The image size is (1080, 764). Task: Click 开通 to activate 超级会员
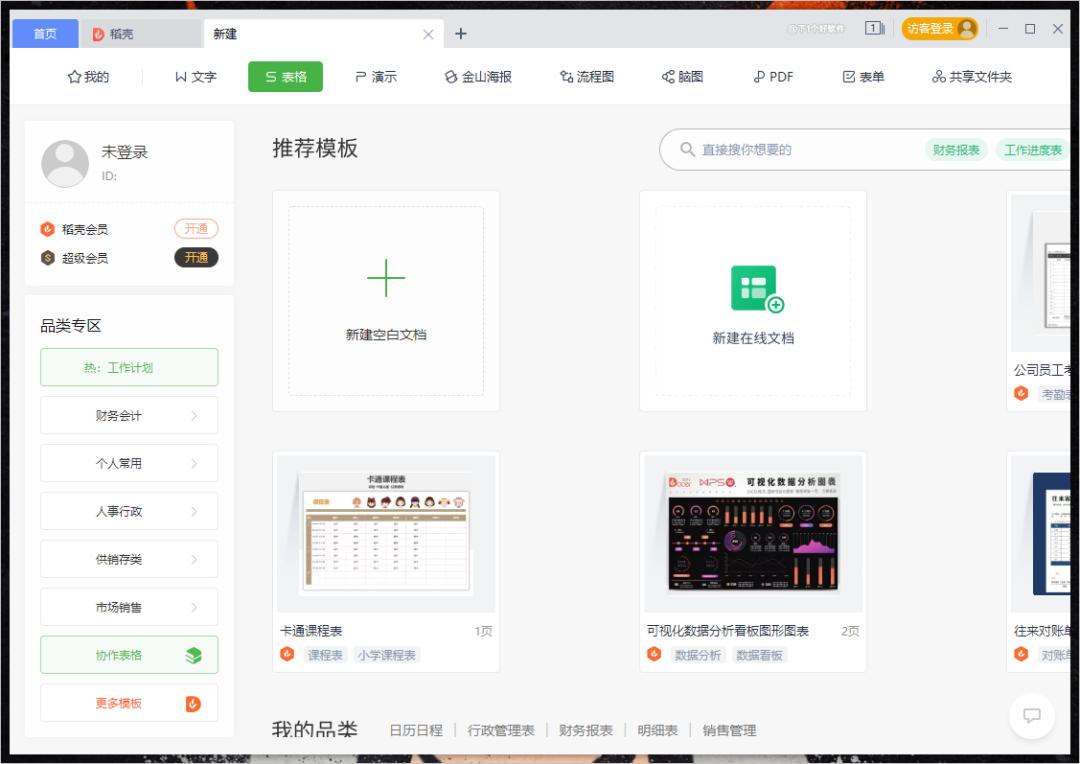pyautogui.click(x=196, y=257)
